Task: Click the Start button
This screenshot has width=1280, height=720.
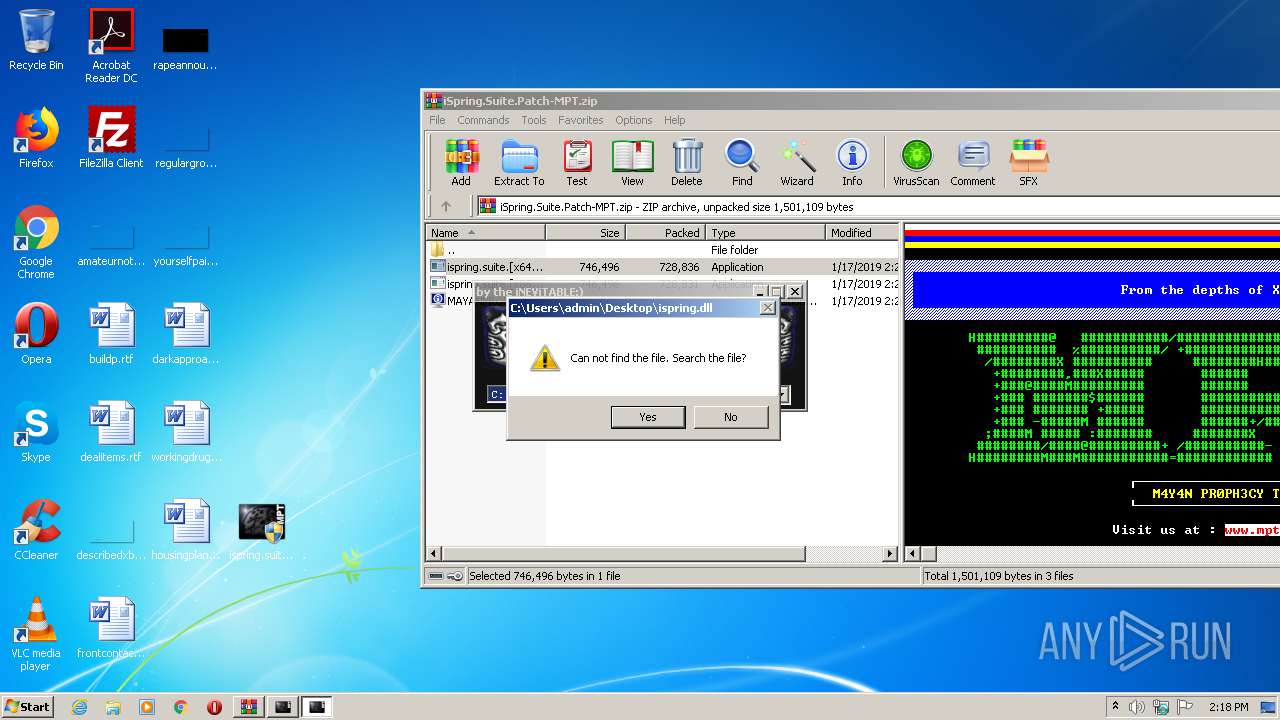Action: tap(28, 707)
